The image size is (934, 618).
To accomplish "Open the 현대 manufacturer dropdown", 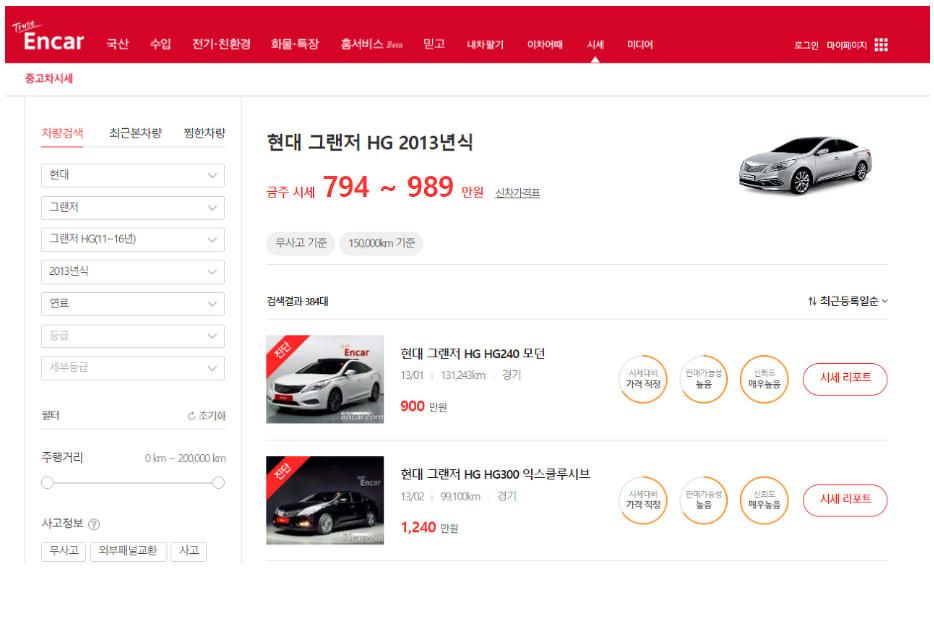I will 133,175.
